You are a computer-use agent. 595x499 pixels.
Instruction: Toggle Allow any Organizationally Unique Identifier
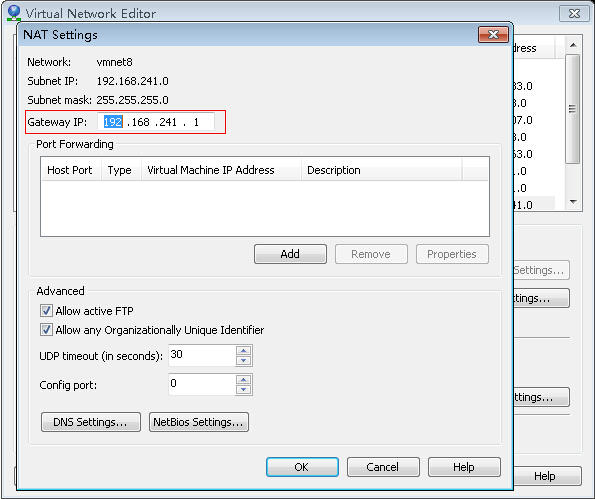(x=46, y=329)
